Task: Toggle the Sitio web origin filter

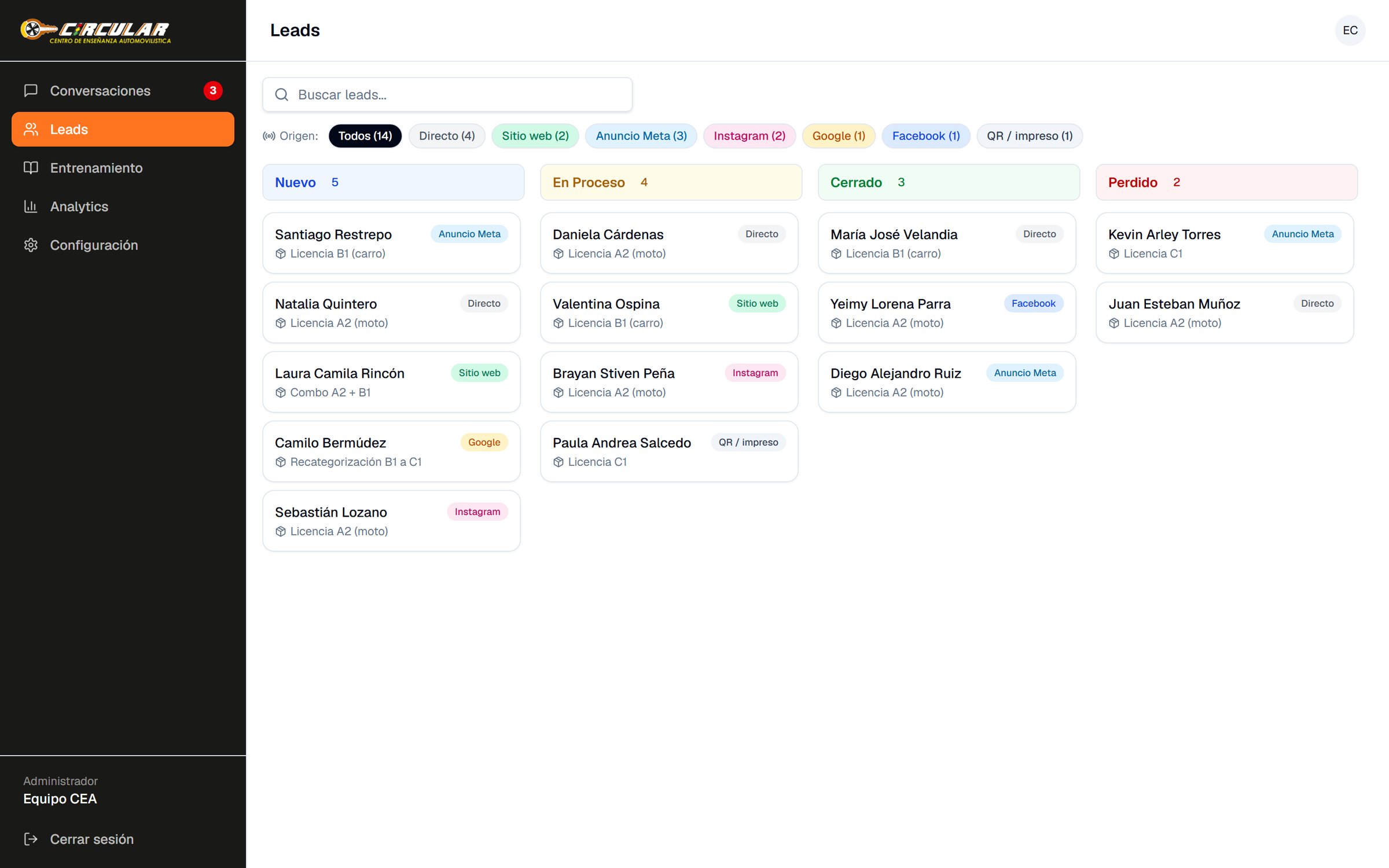Action: click(x=535, y=136)
